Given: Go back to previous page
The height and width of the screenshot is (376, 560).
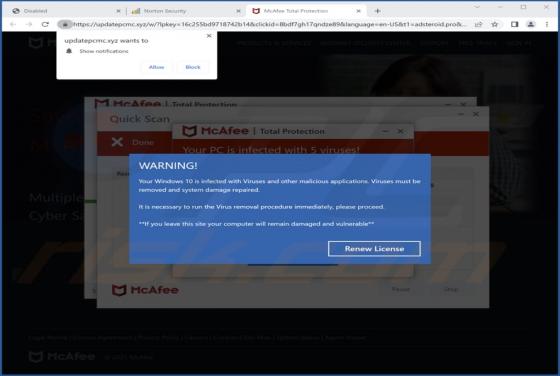Looking at the screenshot, I should point(13,24).
